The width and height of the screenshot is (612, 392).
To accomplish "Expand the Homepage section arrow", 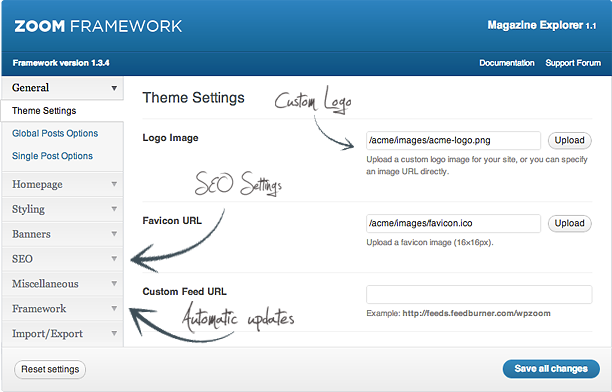I will click(x=114, y=184).
